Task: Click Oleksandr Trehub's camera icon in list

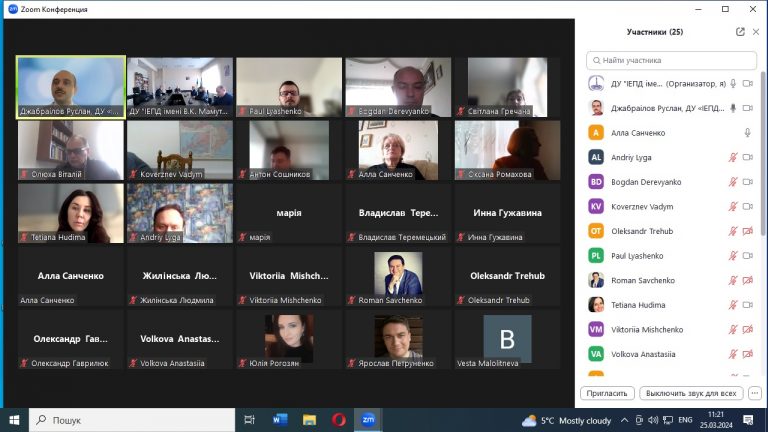Action: [x=747, y=231]
